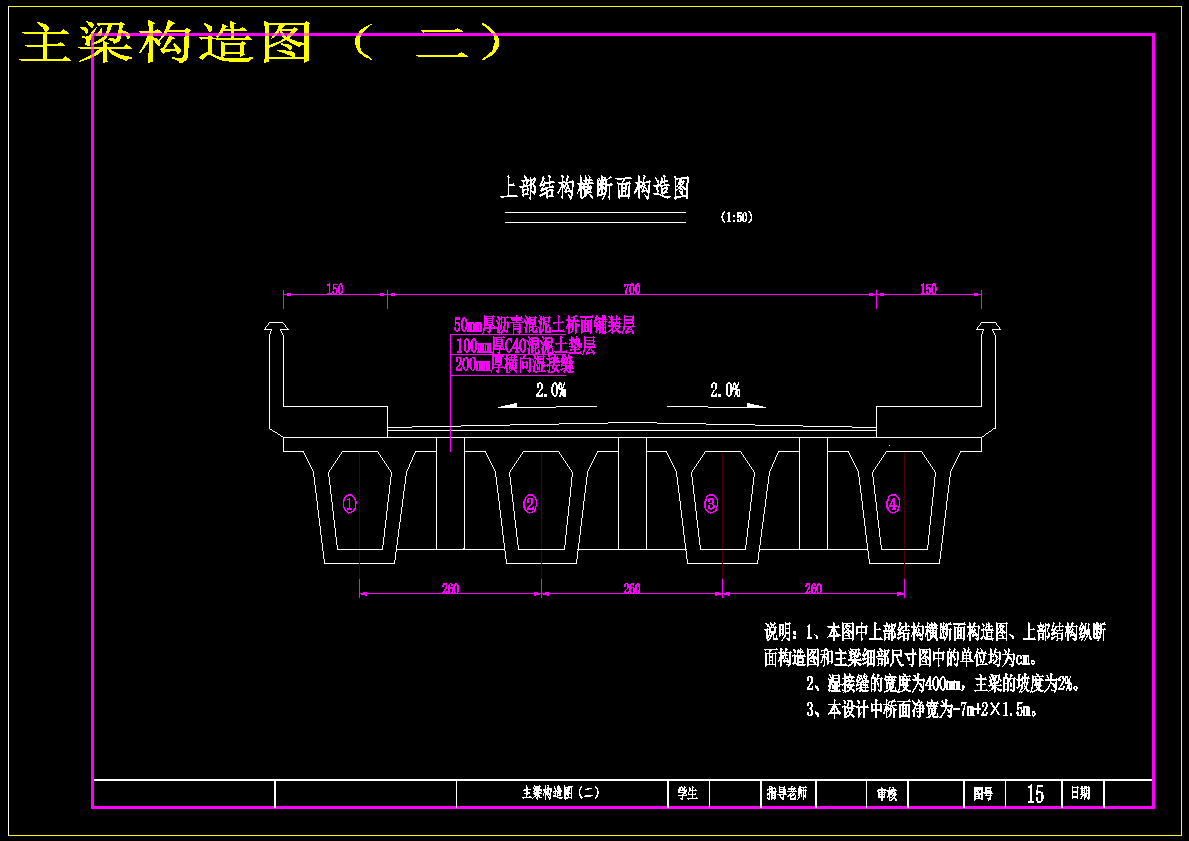Select note 2、湿接缝的宽度为400mm
This screenshot has height=841, width=1189.
(943, 684)
